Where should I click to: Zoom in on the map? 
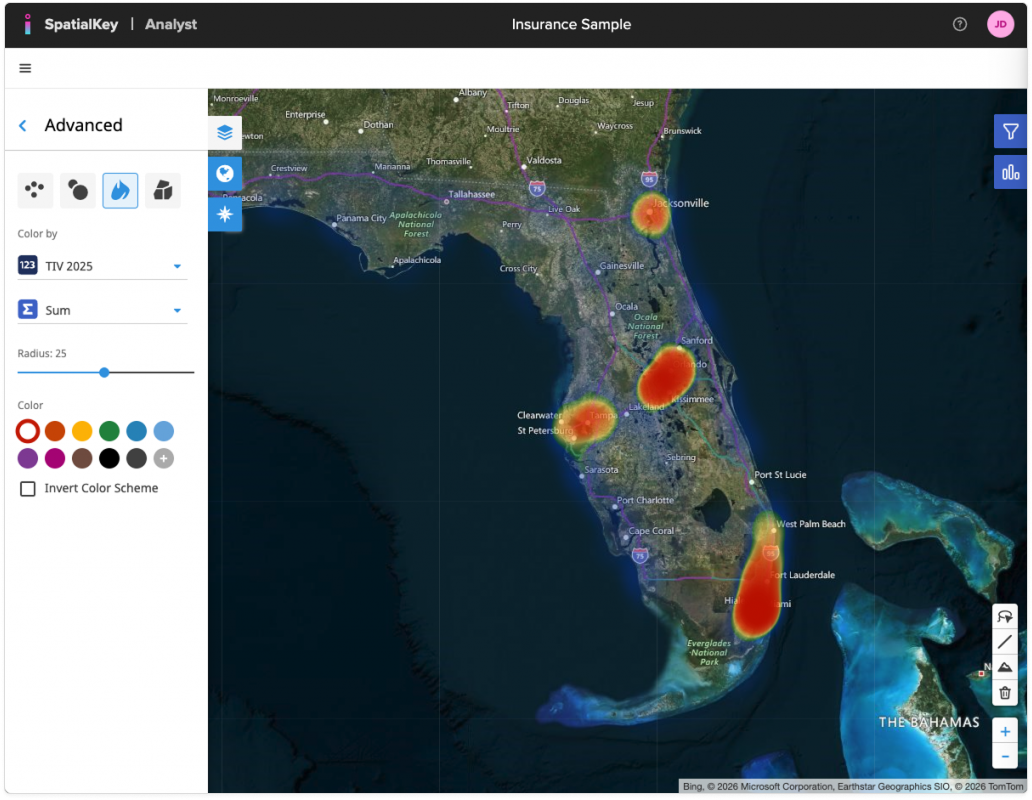pos(1005,731)
